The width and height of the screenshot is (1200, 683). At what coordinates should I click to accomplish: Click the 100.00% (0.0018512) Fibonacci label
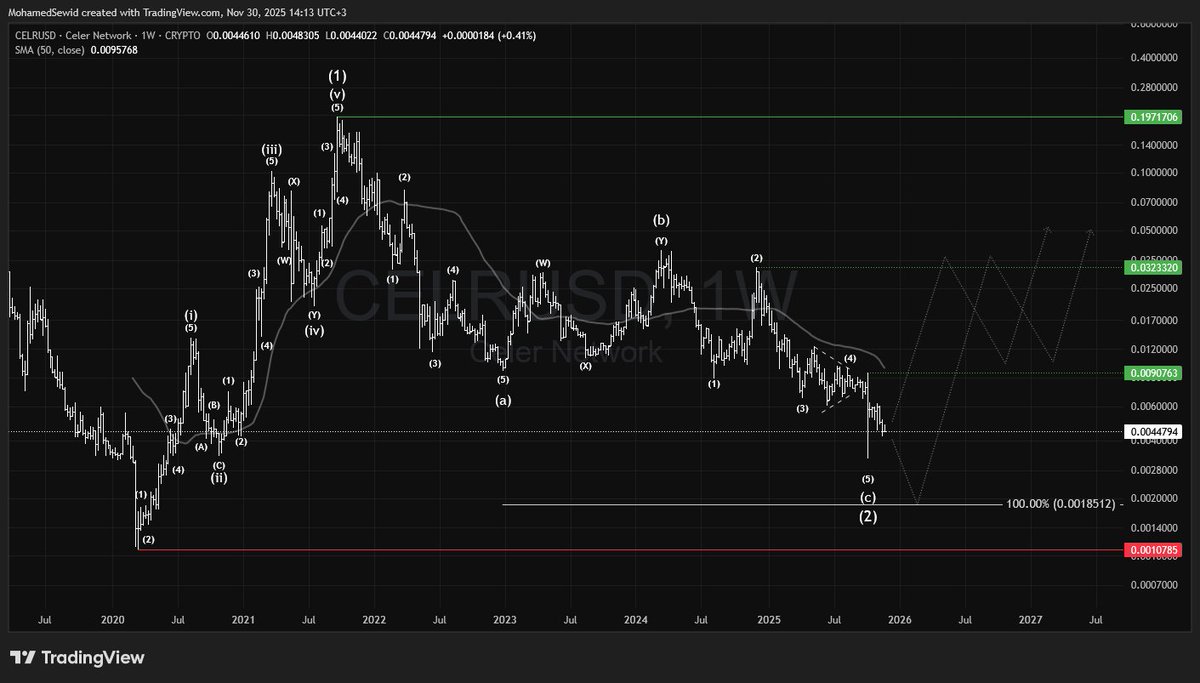(x=1062, y=504)
